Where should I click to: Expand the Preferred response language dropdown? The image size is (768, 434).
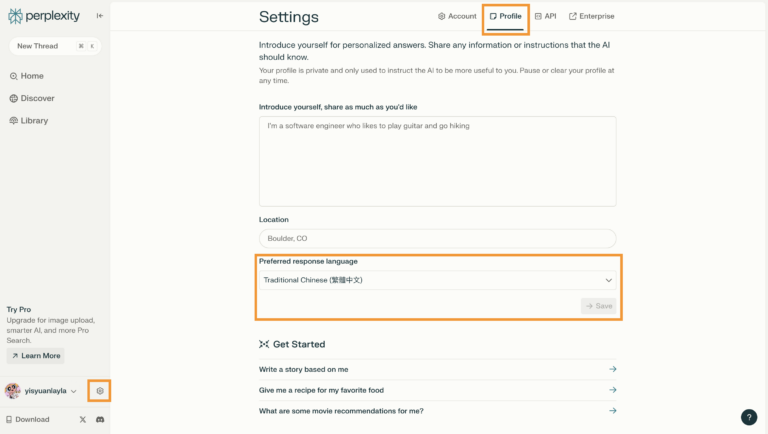tap(437, 280)
